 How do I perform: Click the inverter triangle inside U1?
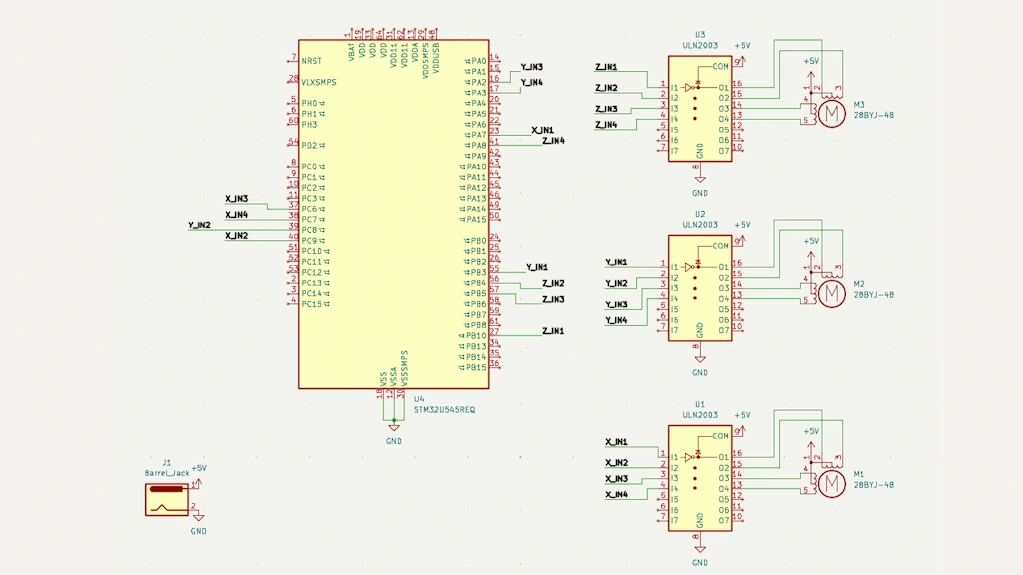(690, 457)
